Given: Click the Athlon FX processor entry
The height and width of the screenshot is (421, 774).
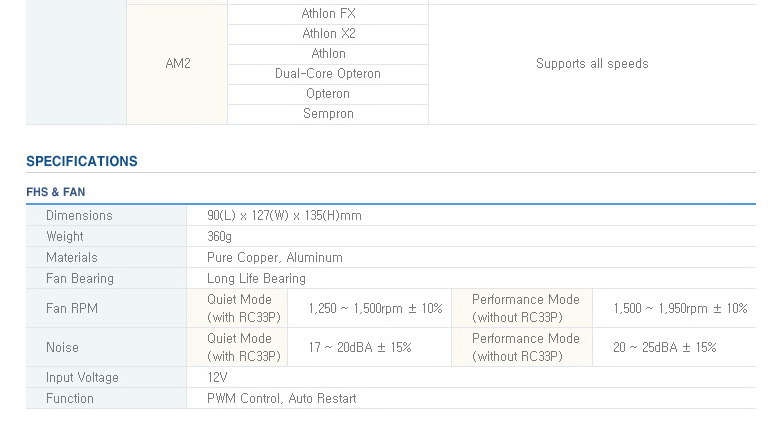Looking at the screenshot, I should tap(328, 14).
